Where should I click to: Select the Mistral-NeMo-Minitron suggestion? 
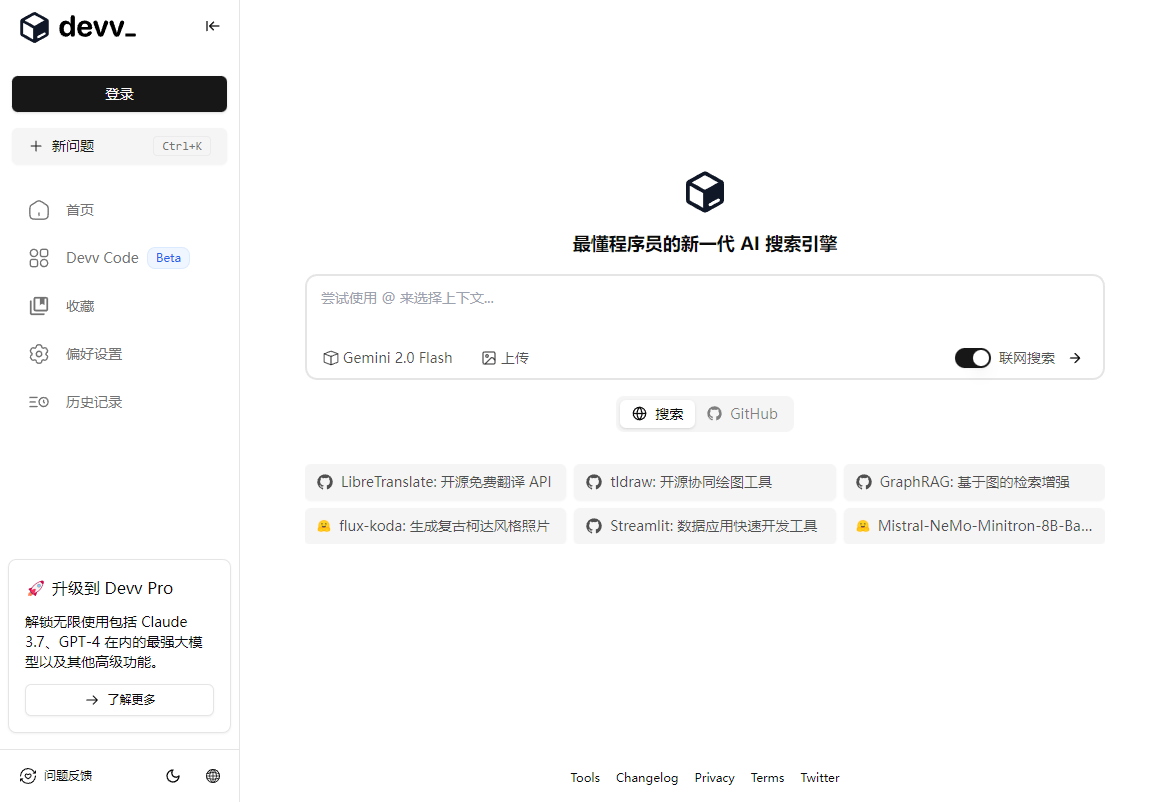974,526
